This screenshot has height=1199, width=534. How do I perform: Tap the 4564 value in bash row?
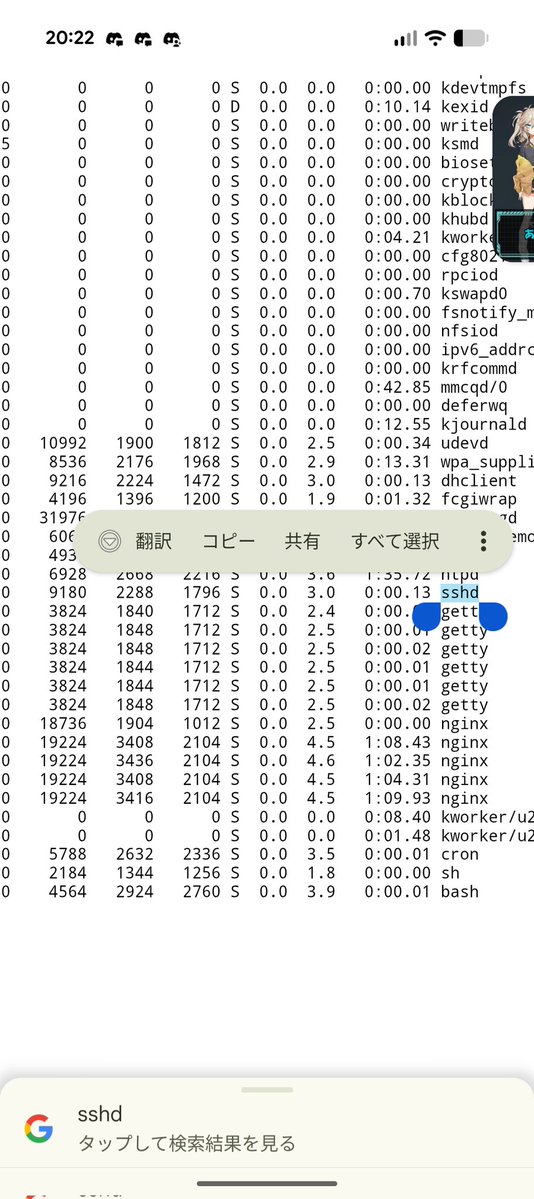tap(67, 892)
